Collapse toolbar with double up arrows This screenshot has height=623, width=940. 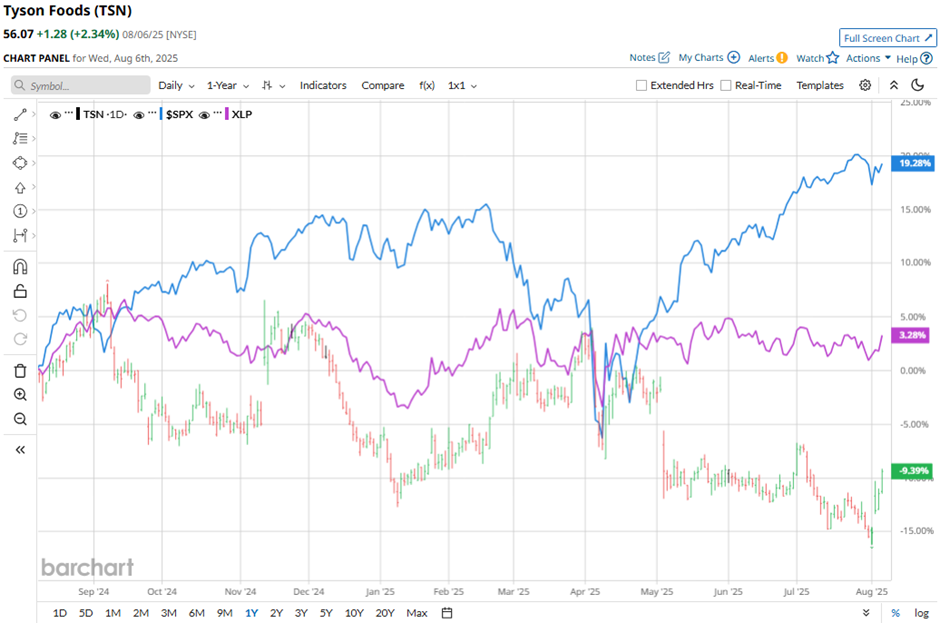pyautogui.click(x=893, y=85)
